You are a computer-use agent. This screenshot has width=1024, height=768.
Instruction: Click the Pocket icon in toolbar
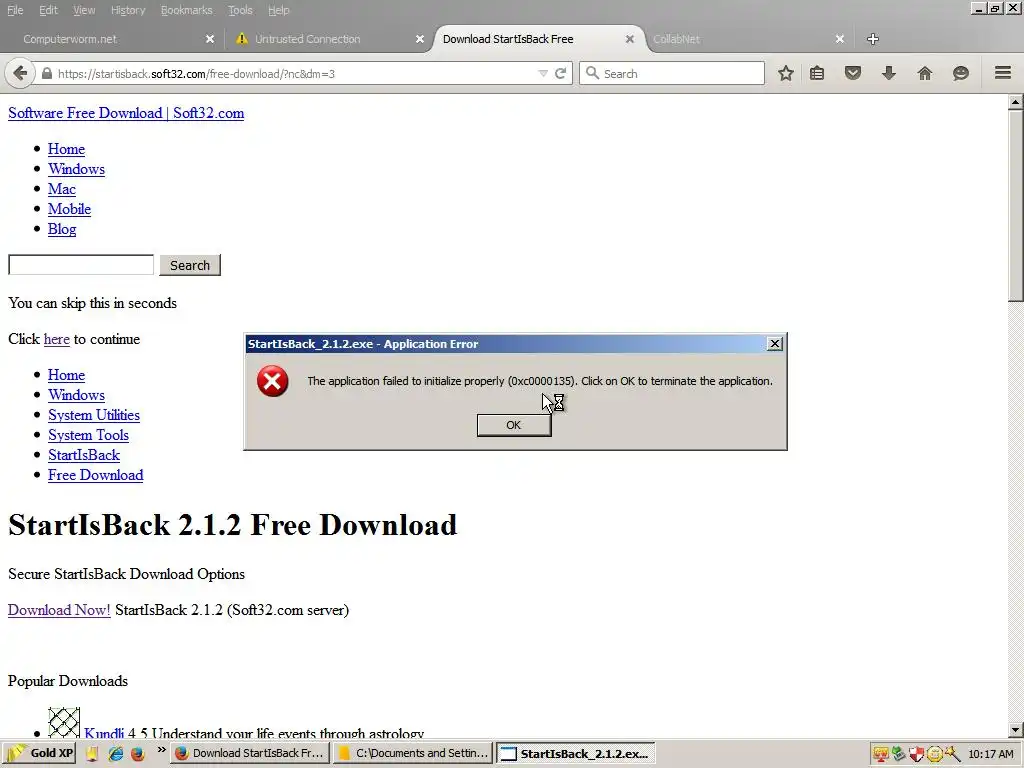tap(853, 73)
